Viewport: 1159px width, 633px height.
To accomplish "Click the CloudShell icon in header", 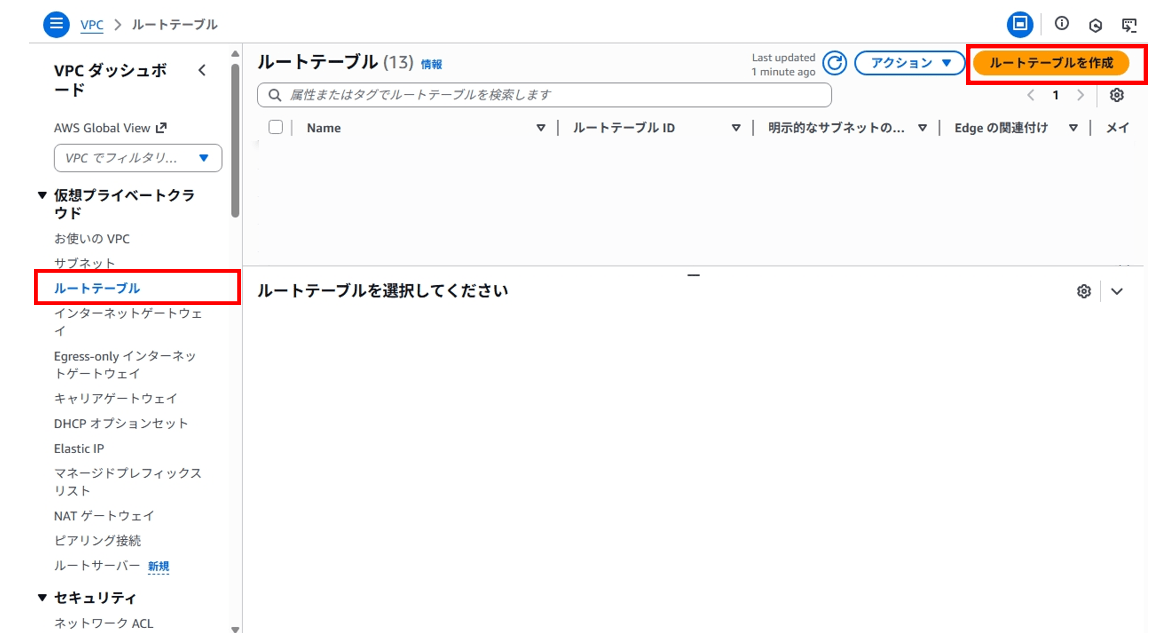I will [x=1129, y=24].
